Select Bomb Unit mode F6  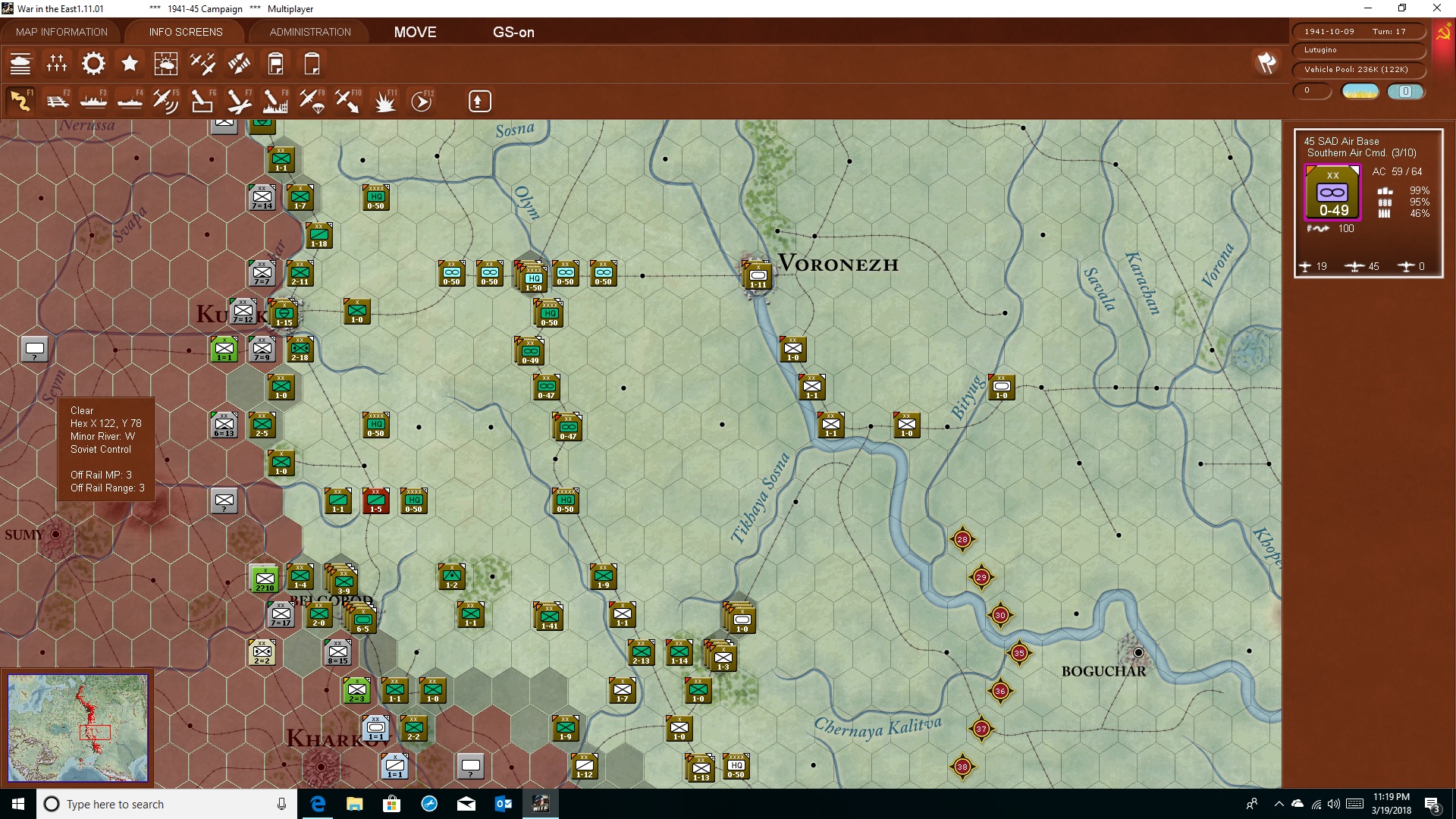pyautogui.click(x=202, y=101)
